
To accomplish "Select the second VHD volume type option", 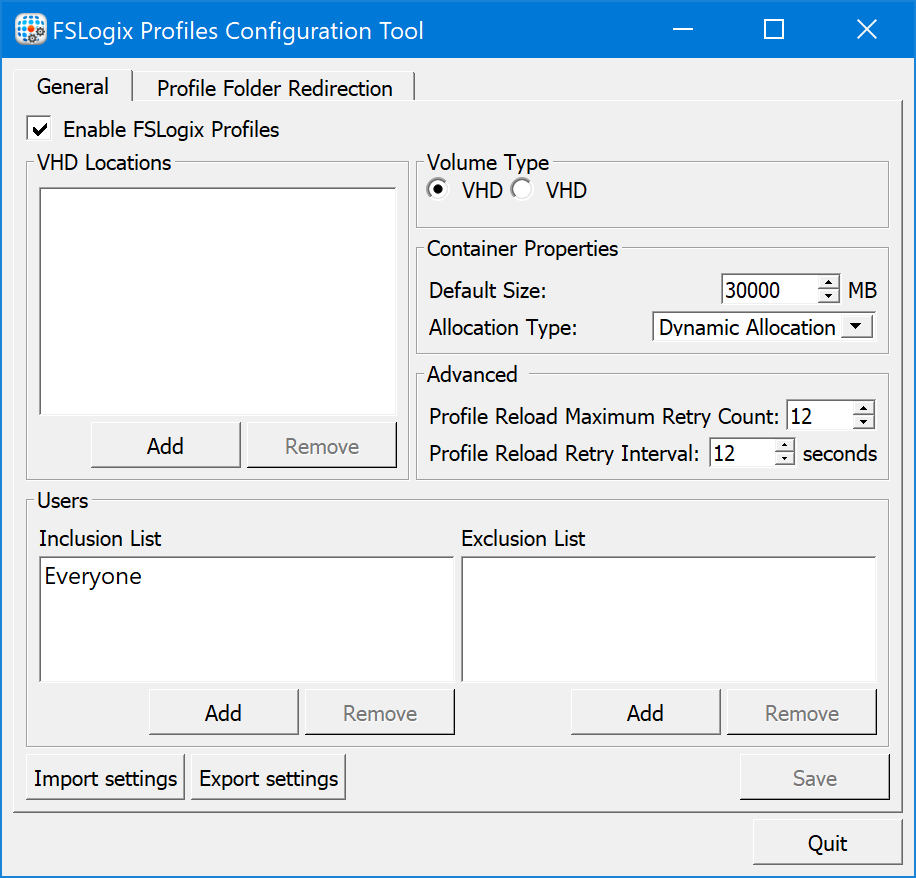I will tap(521, 189).
